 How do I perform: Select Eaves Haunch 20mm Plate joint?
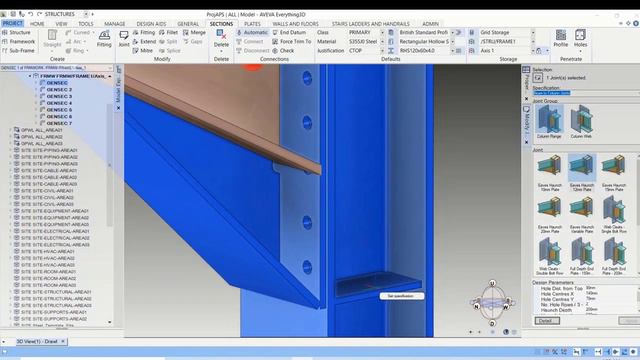[x=549, y=215]
